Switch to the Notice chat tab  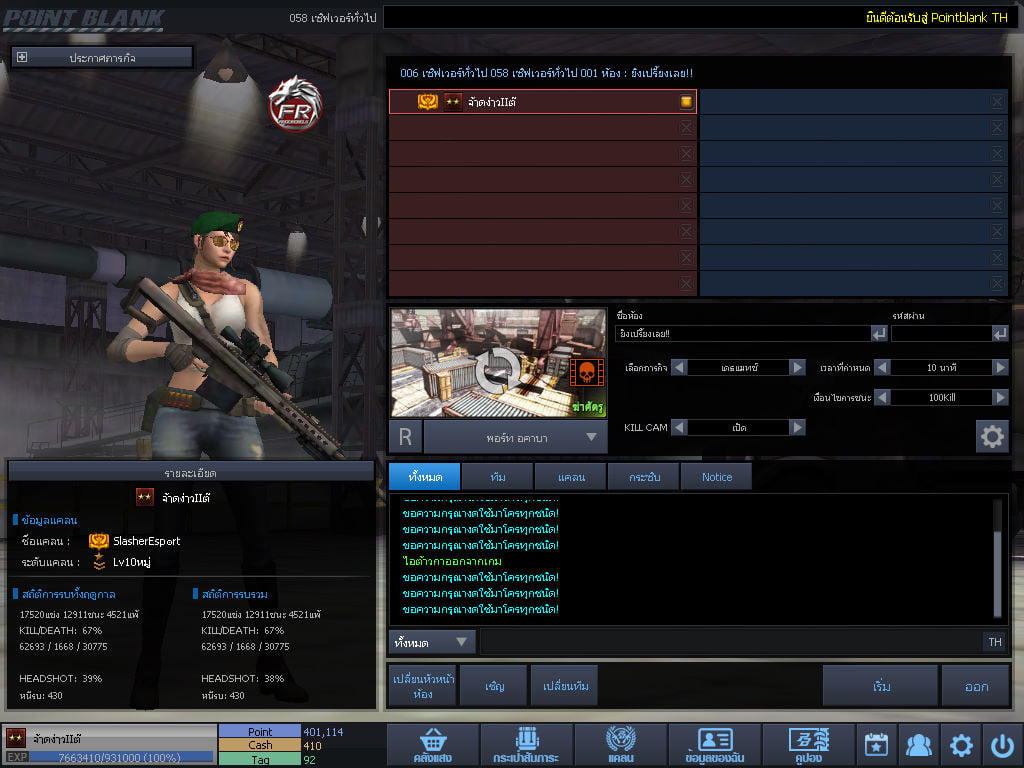[716, 477]
